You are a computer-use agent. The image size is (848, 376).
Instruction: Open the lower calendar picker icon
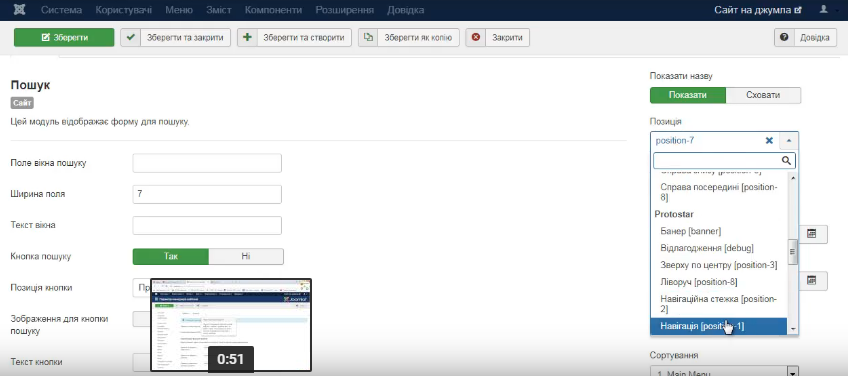pos(811,280)
